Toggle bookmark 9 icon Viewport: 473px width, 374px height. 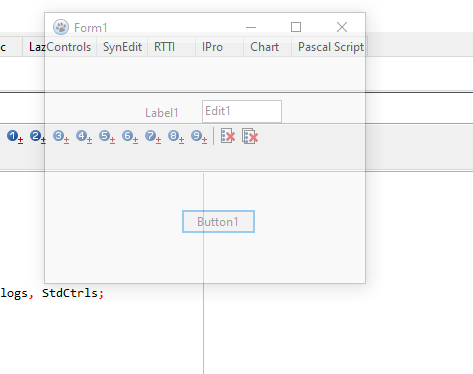[x=199, y=137]
